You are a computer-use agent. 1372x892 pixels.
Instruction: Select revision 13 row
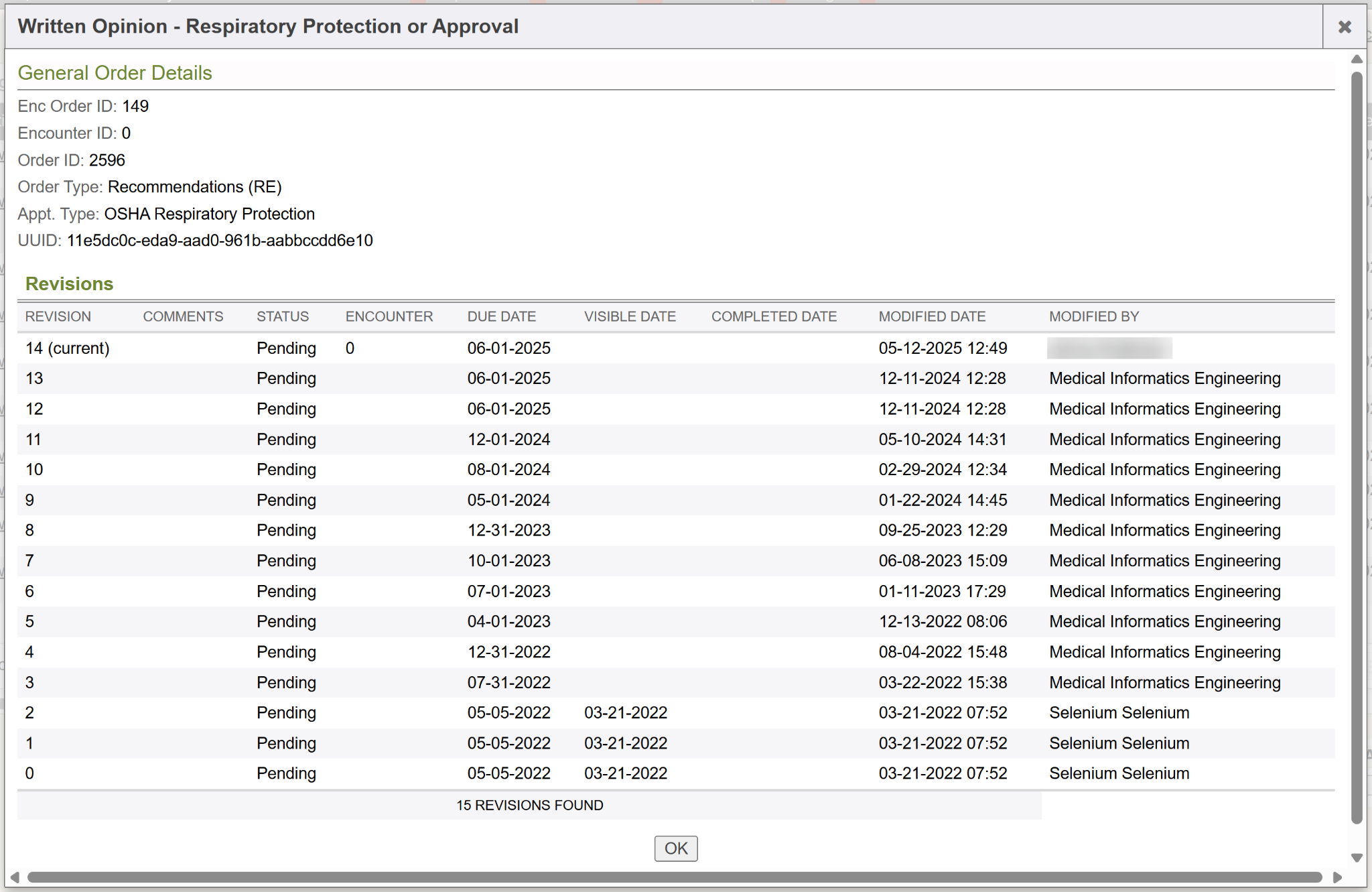pyautogui.click(x=34, y=379)
